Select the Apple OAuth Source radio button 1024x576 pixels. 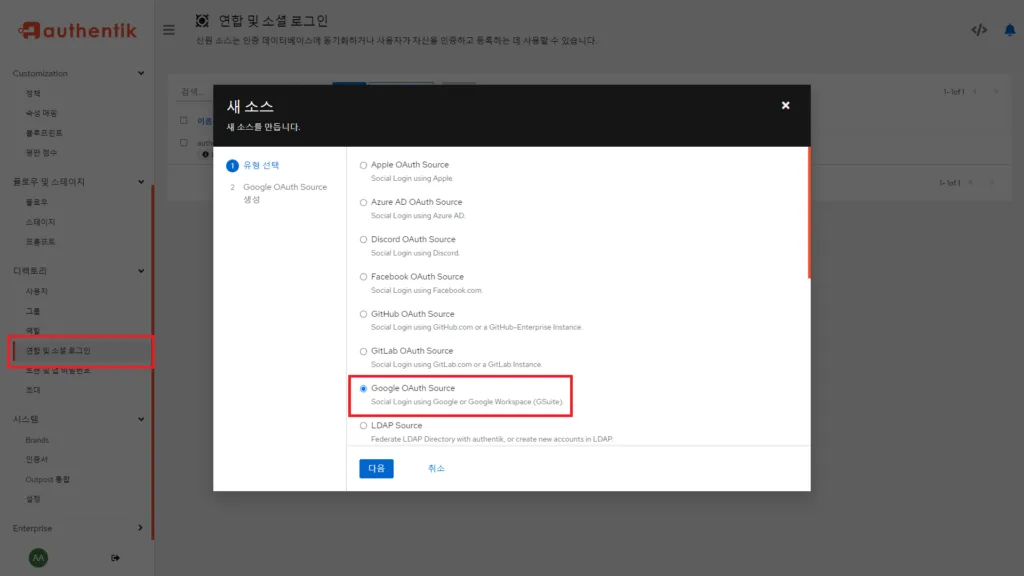tap(363, 165)
